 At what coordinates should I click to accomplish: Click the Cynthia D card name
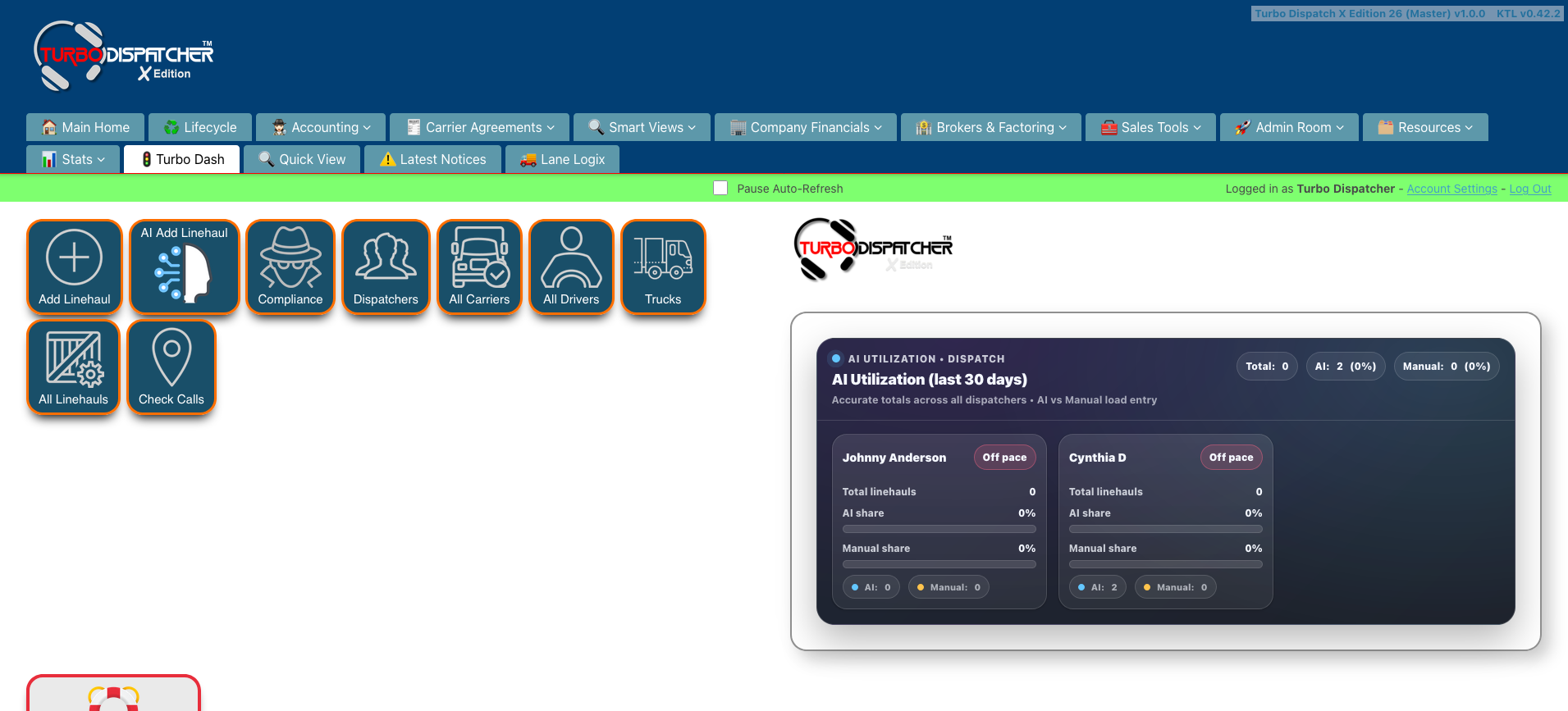(1098, 458)
